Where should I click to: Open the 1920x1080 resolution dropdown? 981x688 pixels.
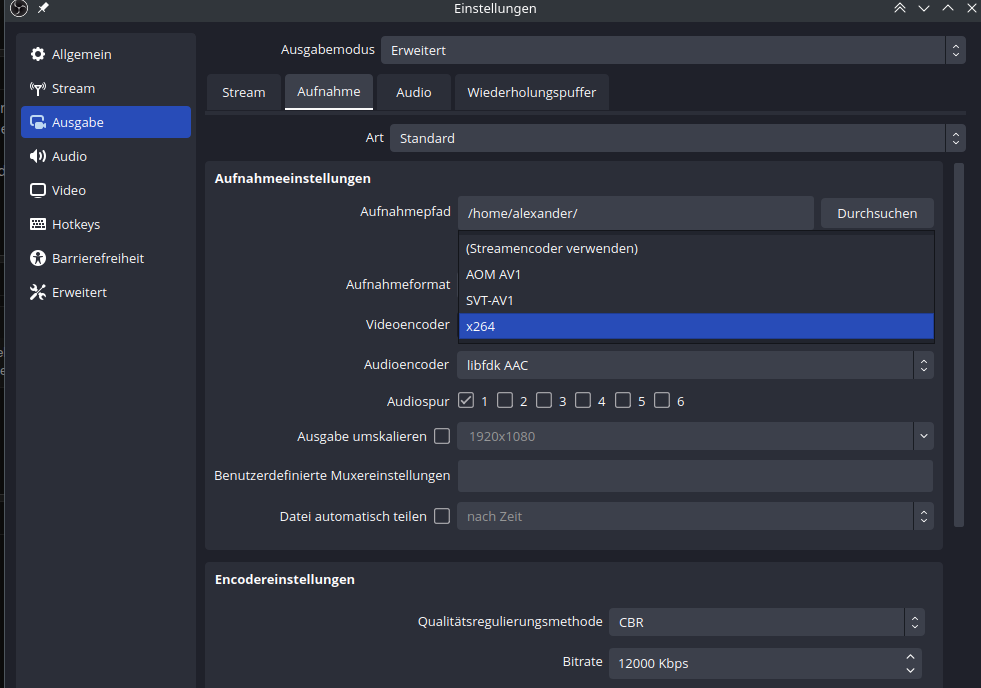(695, 436)
